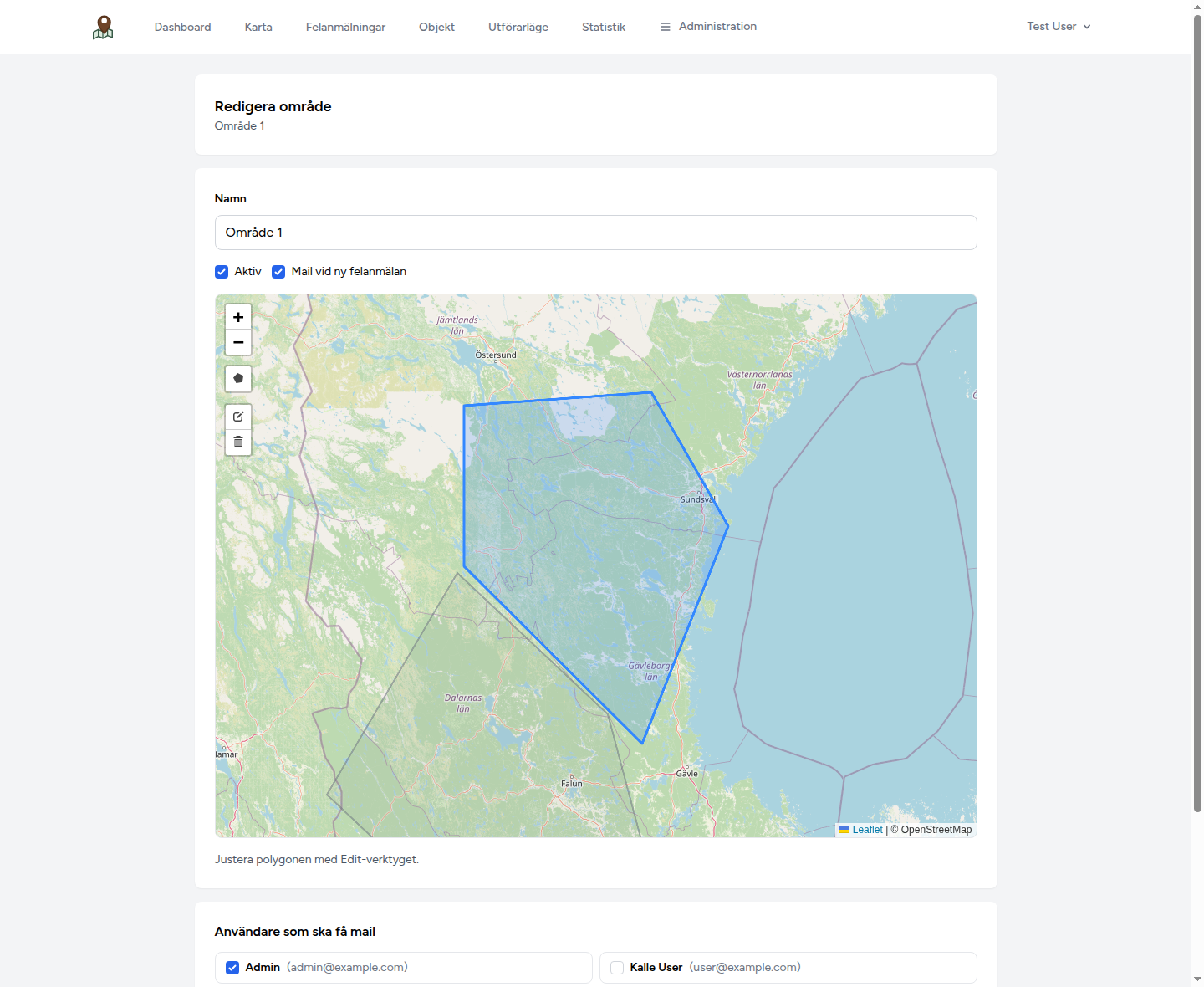Click the Dalarnas län map label
The height and width of the screenshot is (987, 1204).
tap(463, 703)
